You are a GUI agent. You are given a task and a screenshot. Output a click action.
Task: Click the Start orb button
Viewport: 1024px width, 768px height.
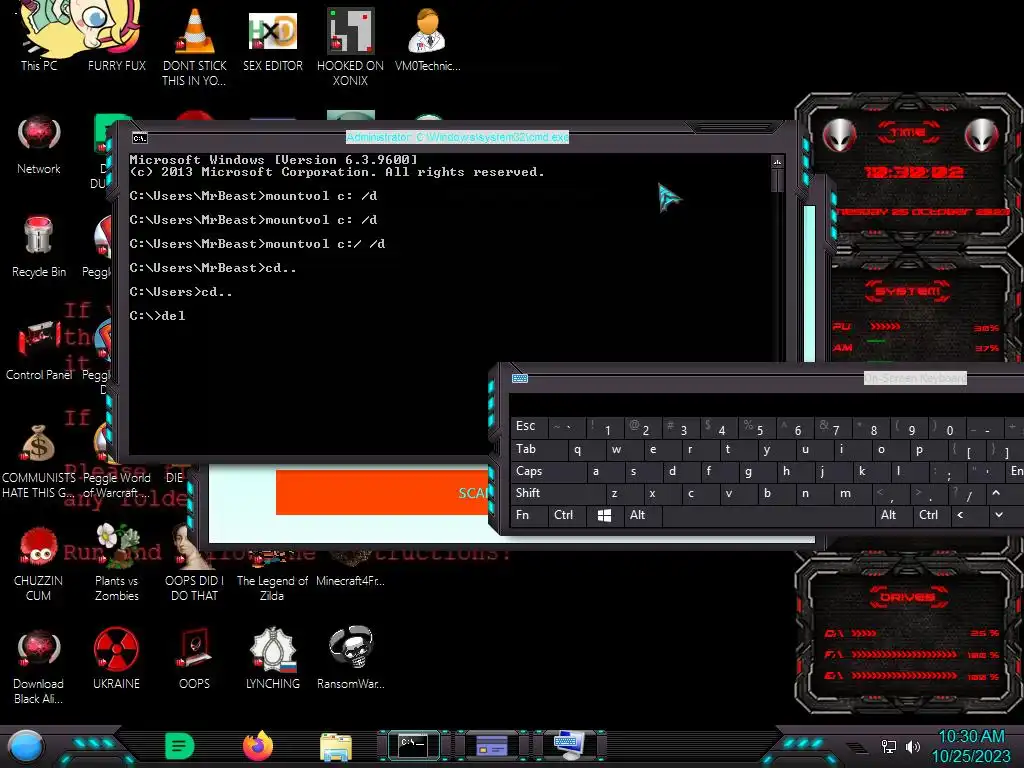[26, 746]
